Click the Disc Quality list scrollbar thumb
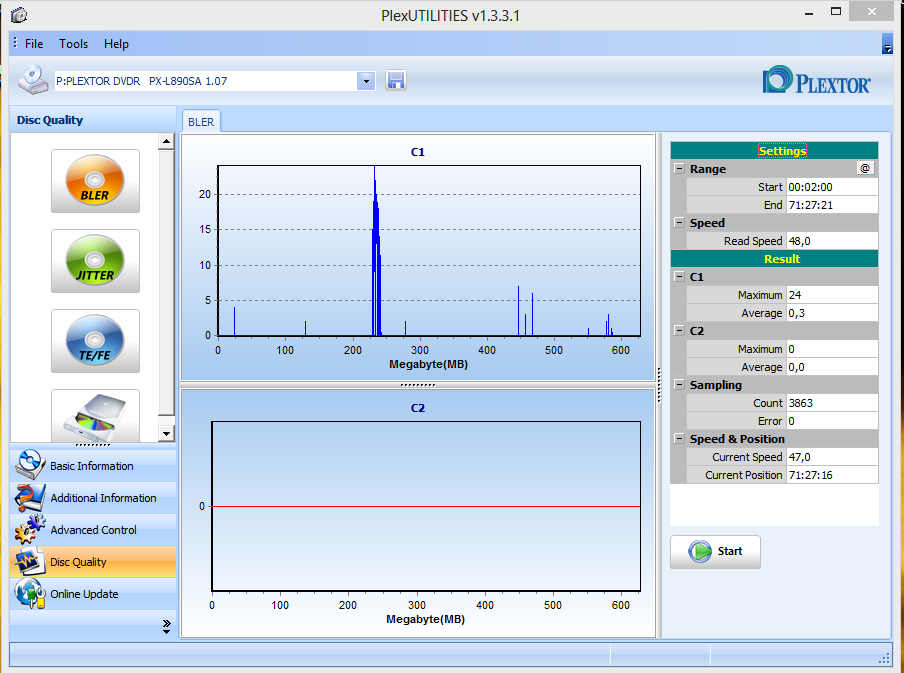This screenshot has height=673, width=904. (166, 282)
